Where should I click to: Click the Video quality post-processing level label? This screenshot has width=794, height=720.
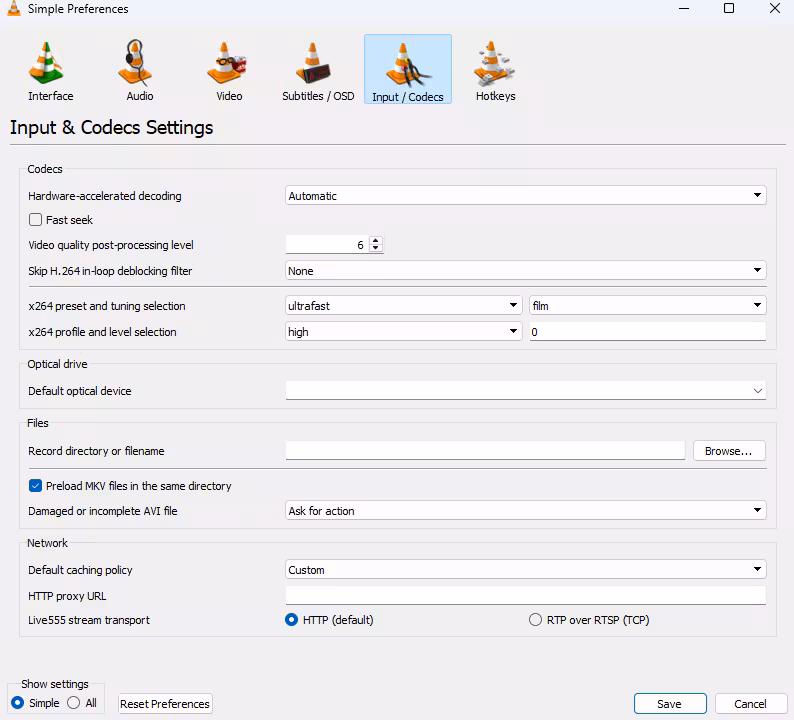[111, 245]
